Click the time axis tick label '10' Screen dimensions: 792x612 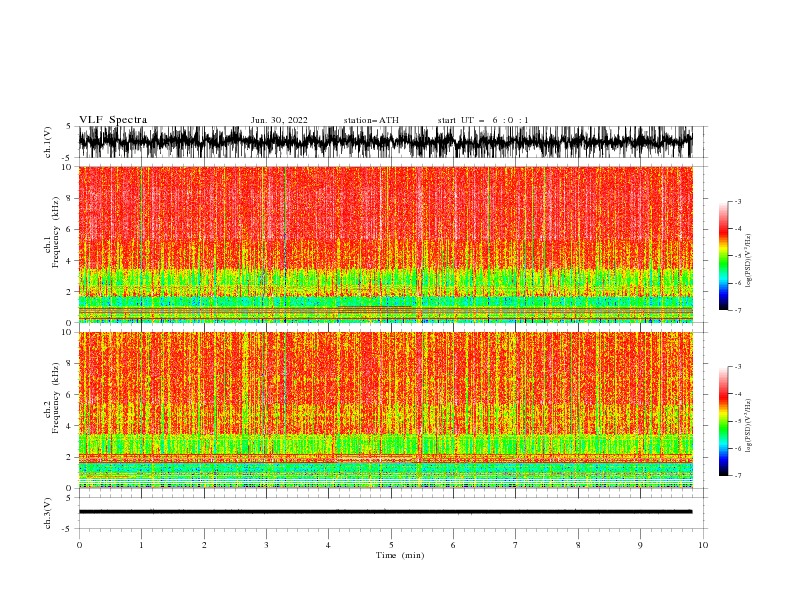click(703, 545)
